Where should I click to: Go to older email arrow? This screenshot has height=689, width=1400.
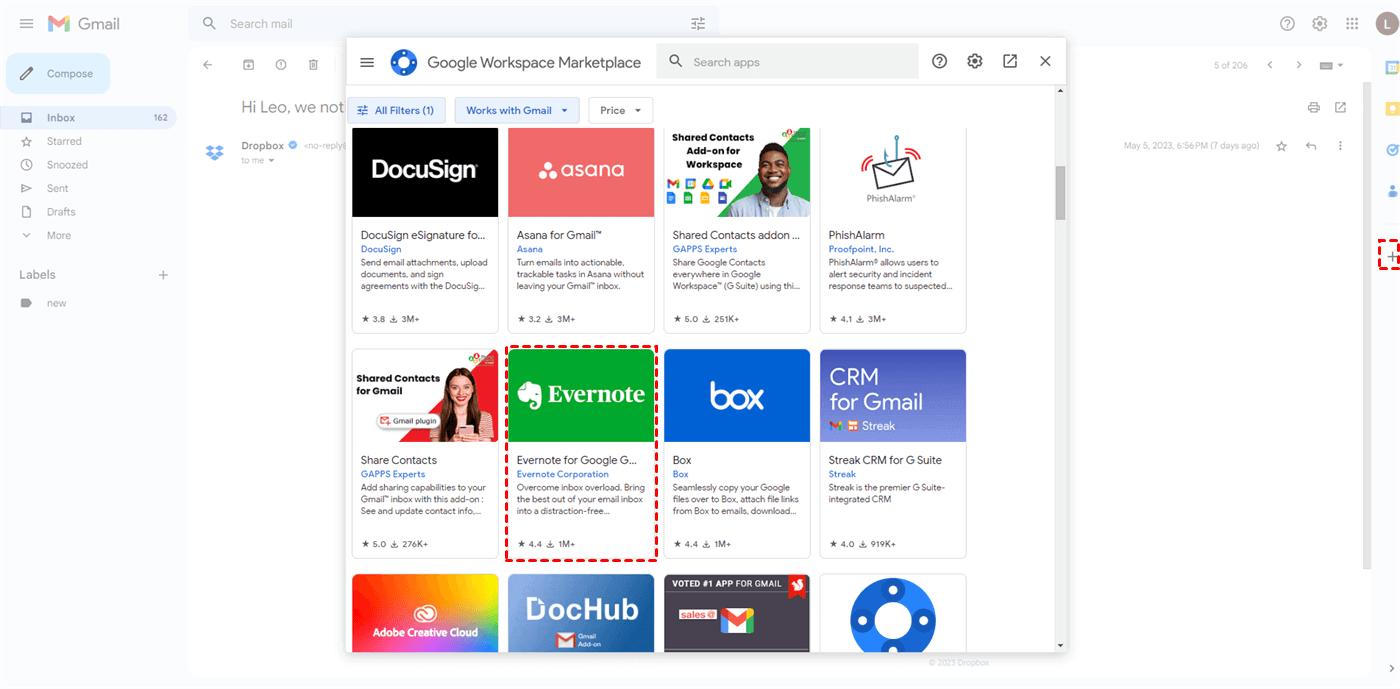(x=1299, y=65)
